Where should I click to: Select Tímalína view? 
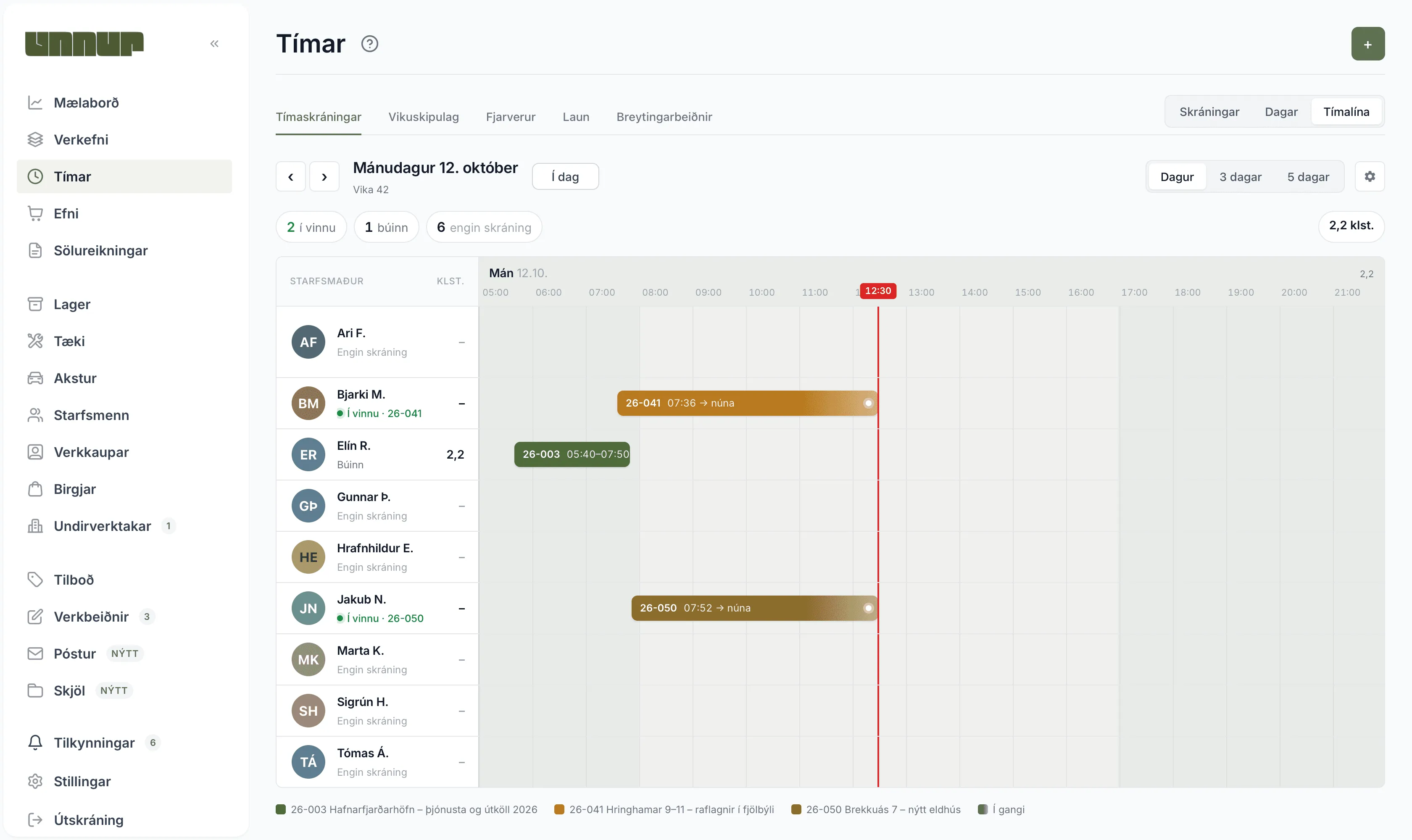tap(1346, 111)
